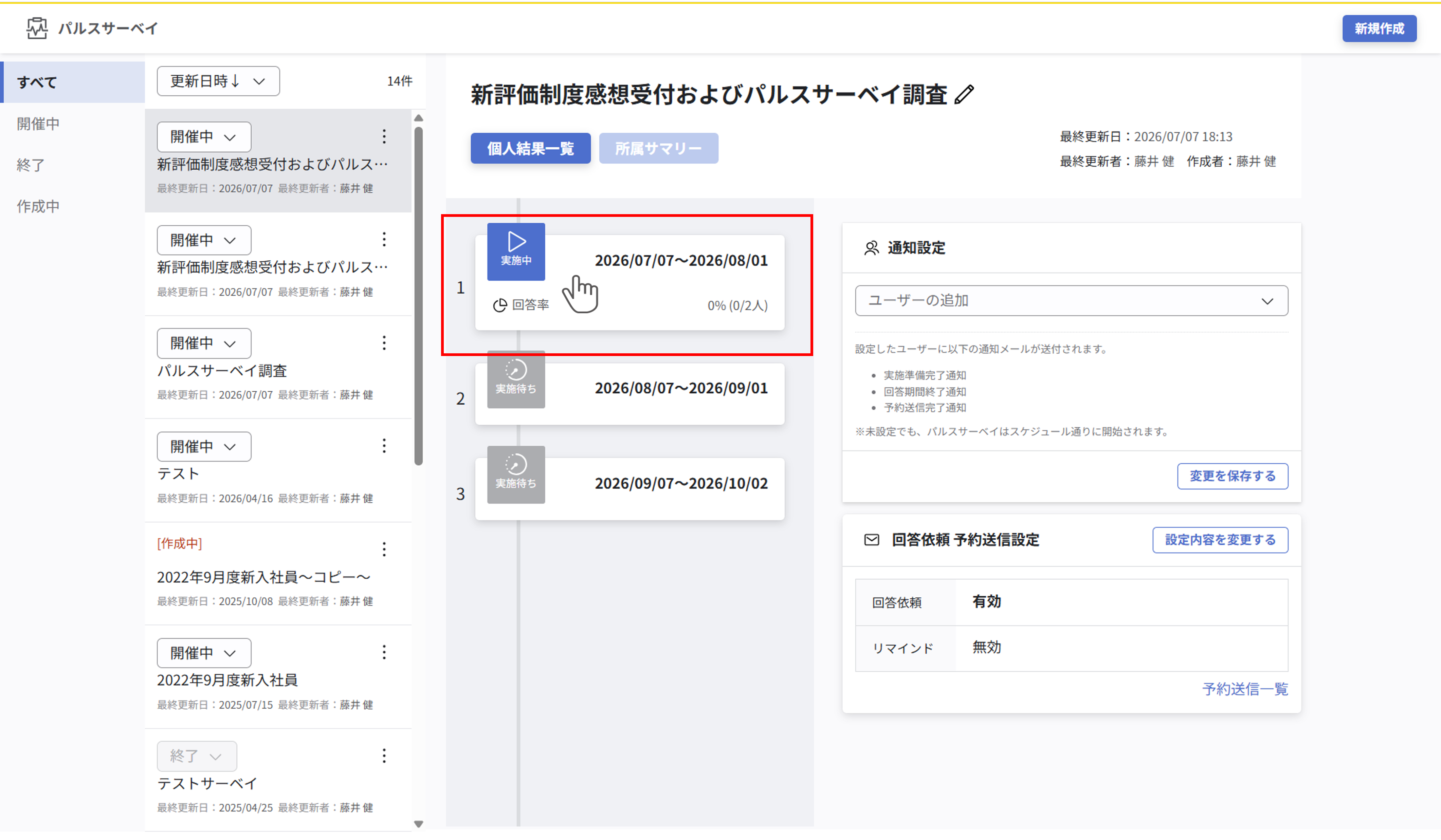Open 終了 status dropdown for テストサーベイ
The image size is (1441, 840).
point(197,756)
